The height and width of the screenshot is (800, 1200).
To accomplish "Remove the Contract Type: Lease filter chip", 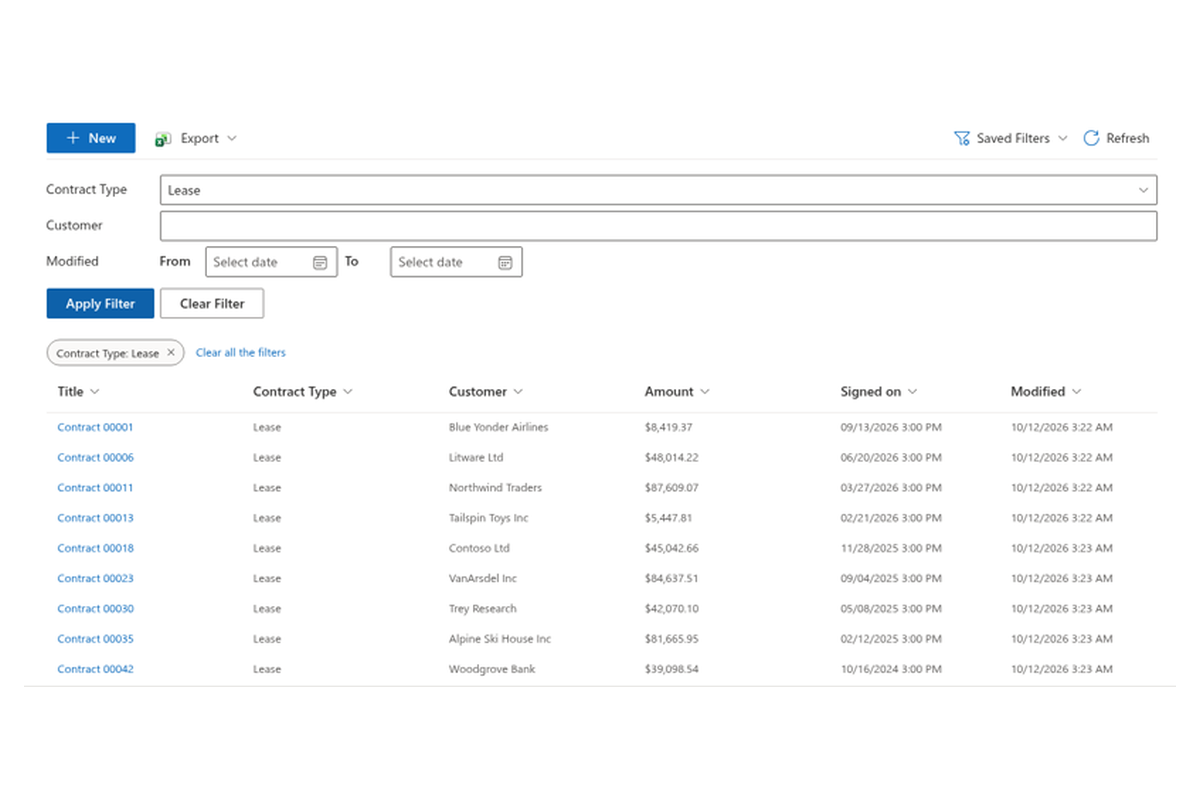I will click(171, 353).
